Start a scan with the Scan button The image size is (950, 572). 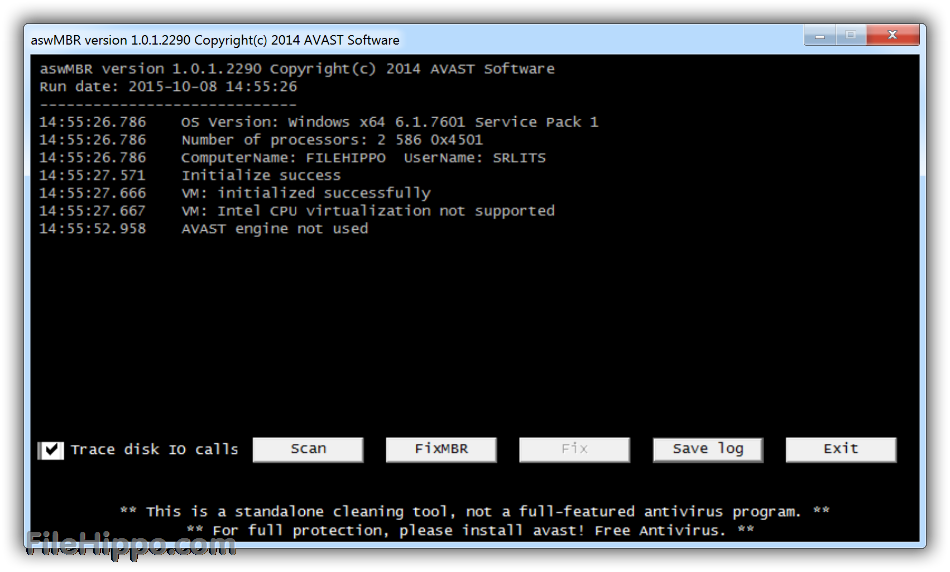click(x=308, y=450)
